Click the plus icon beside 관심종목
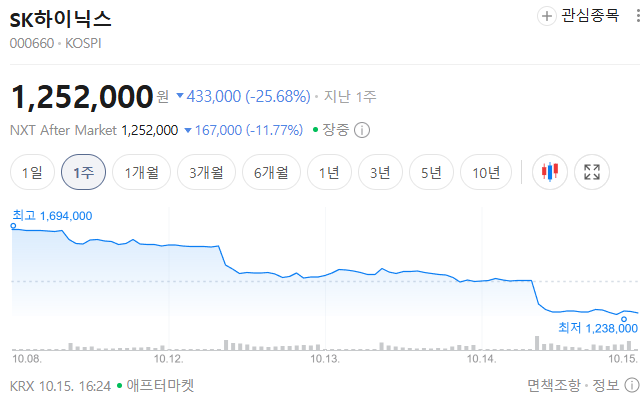This screenshot has width=644, height=405. (547, 16)
